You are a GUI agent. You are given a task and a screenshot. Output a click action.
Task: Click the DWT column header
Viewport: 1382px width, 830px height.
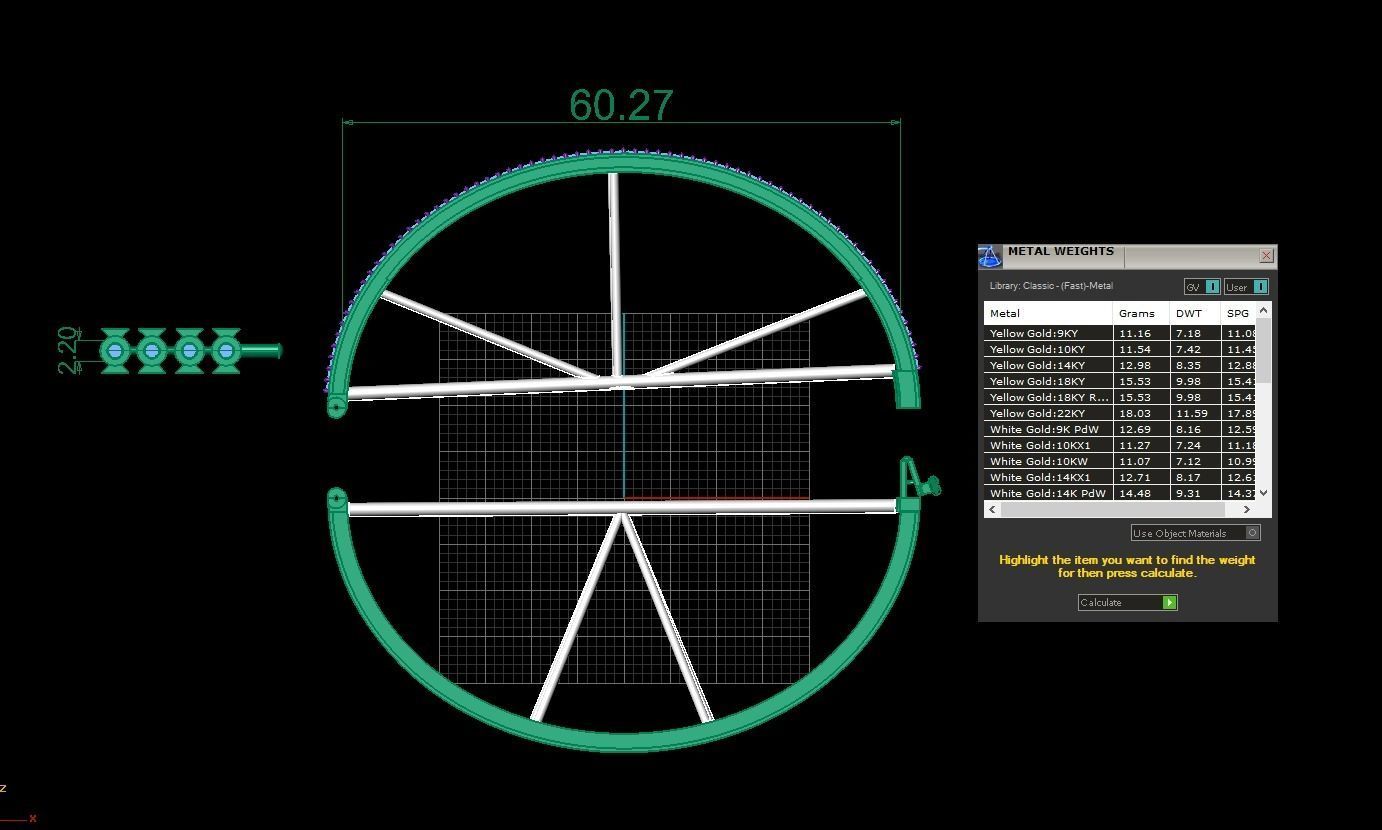(1195, 313)
